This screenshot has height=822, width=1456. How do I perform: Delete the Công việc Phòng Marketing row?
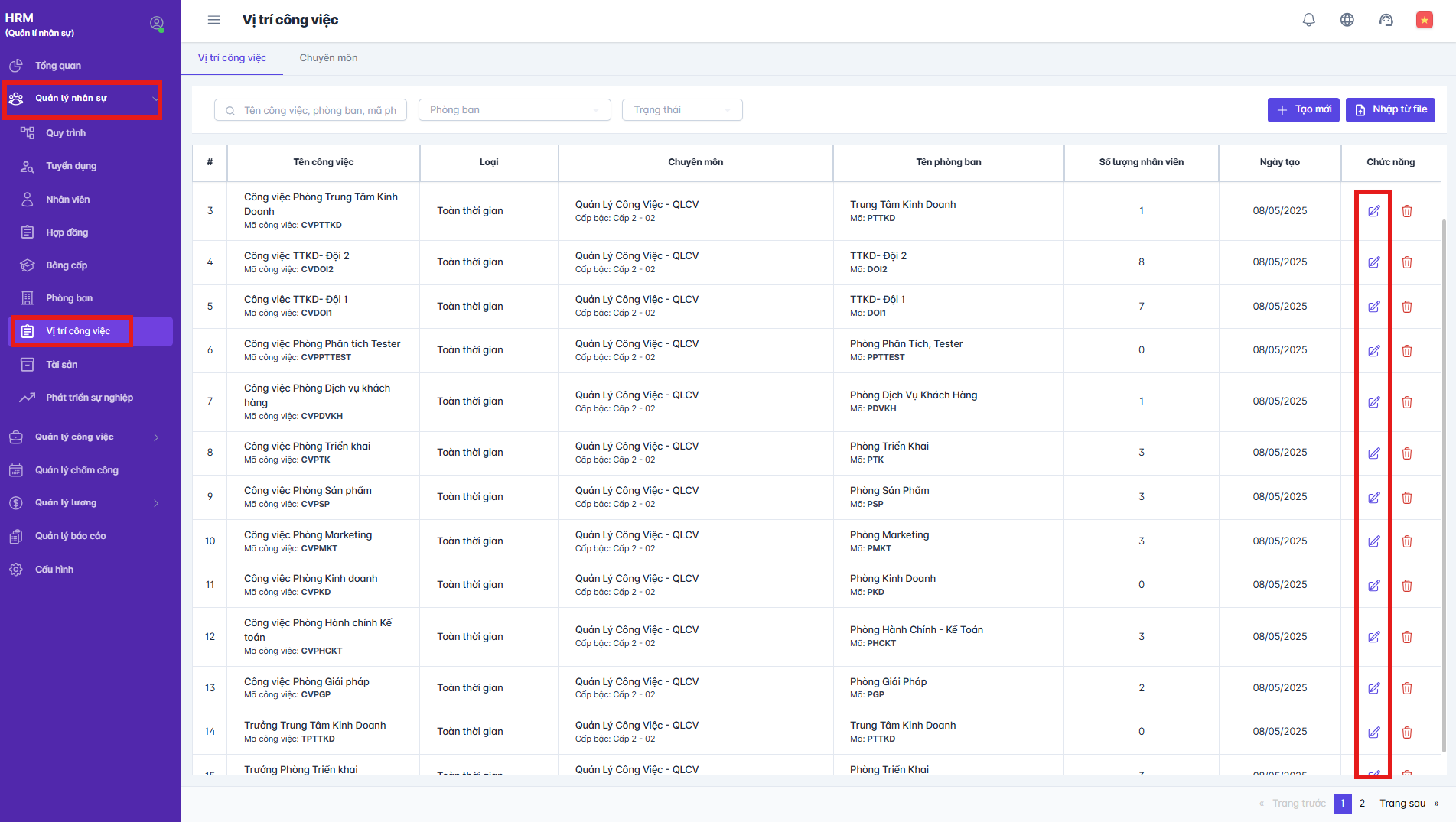pyautogui.click(x=1406, y=541)
